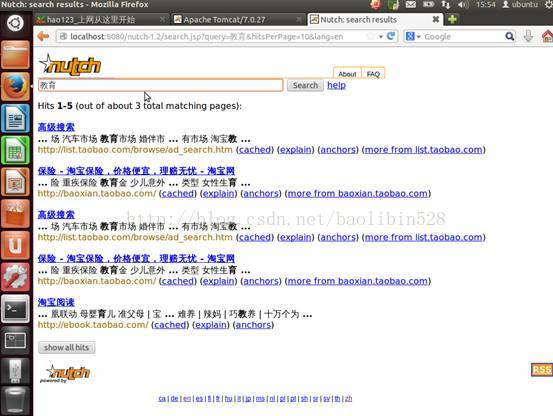Open the help link beside Search
This screenshot has height=416, width=553.
pos(336,85)
